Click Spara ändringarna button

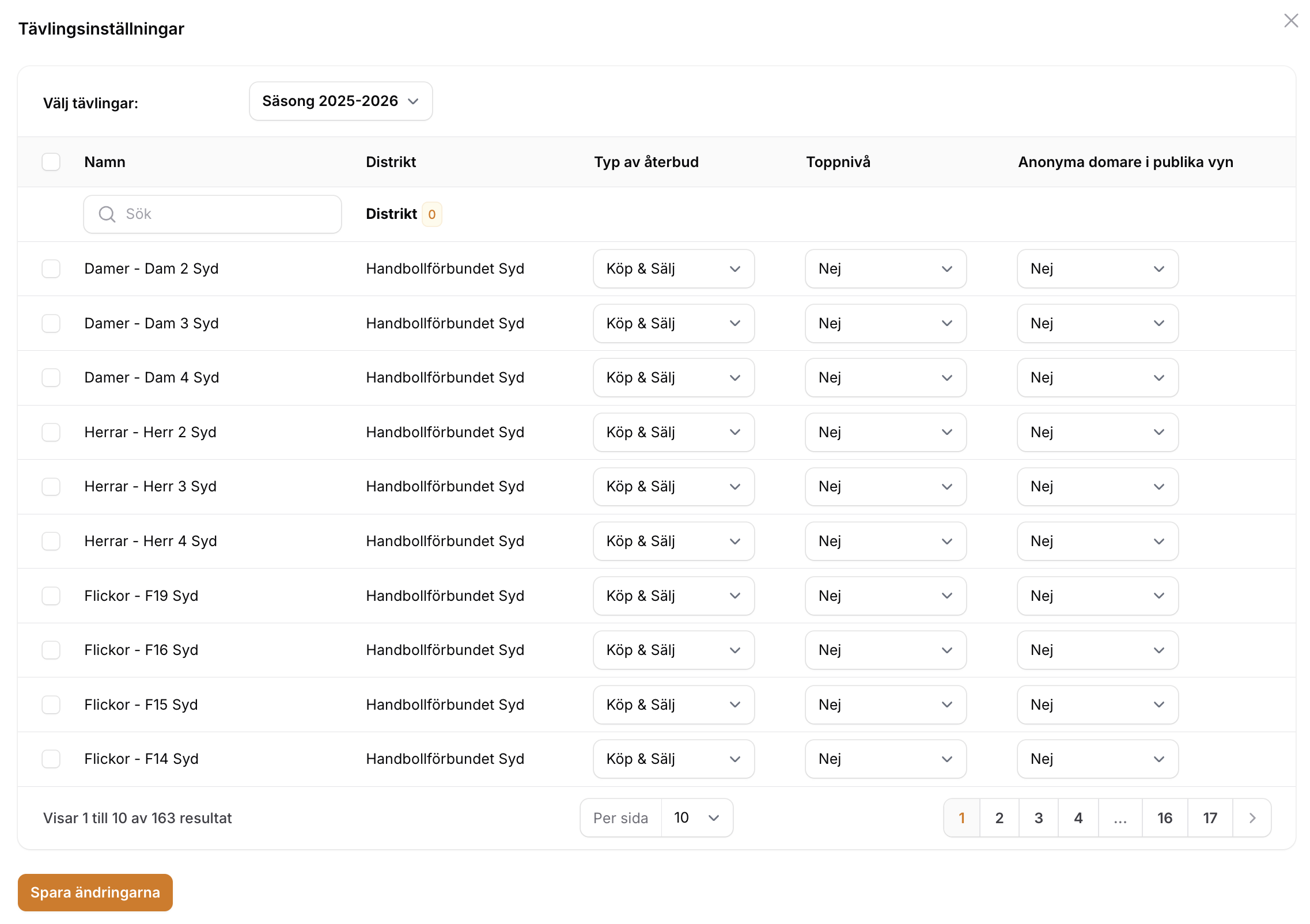(x=95, y=892)
